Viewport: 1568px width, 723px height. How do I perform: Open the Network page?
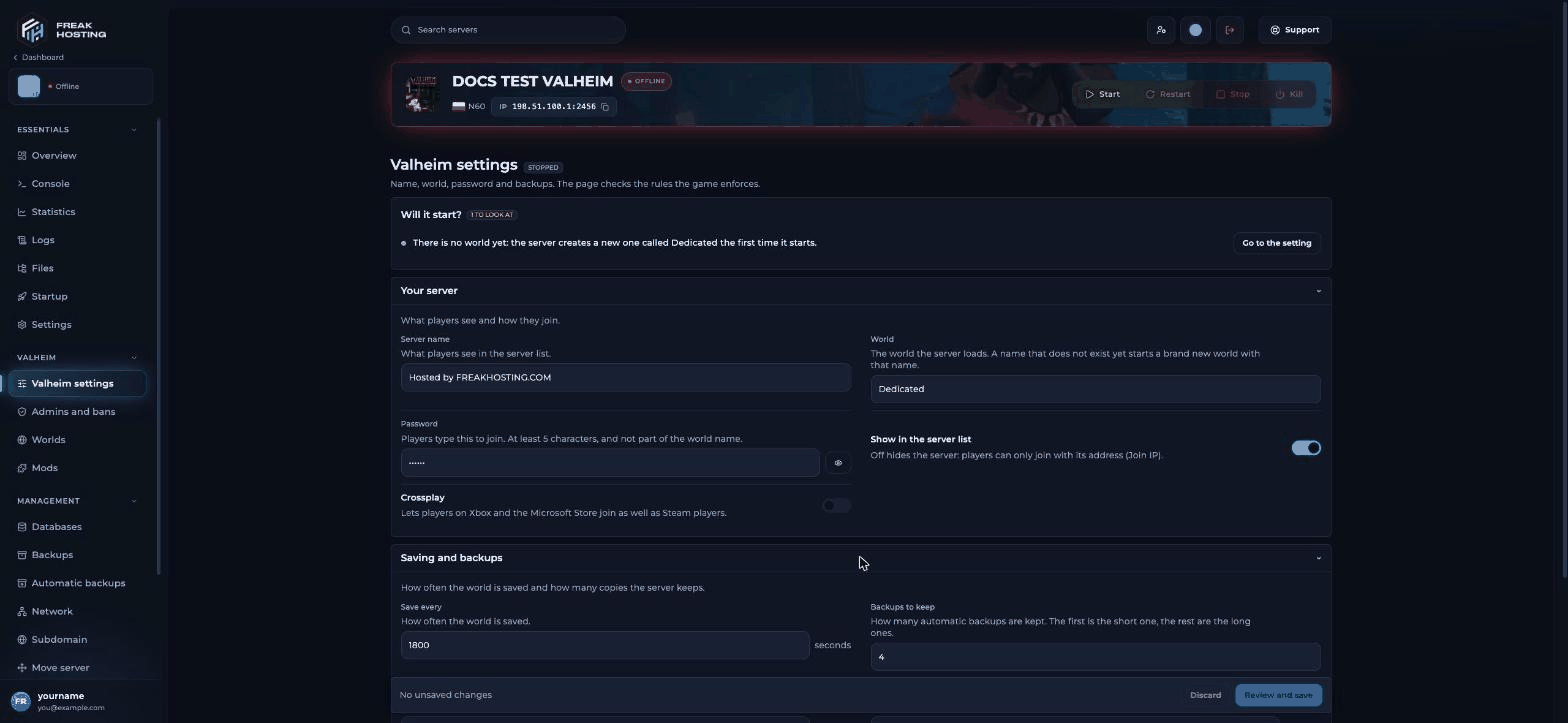tap(77, 611)
